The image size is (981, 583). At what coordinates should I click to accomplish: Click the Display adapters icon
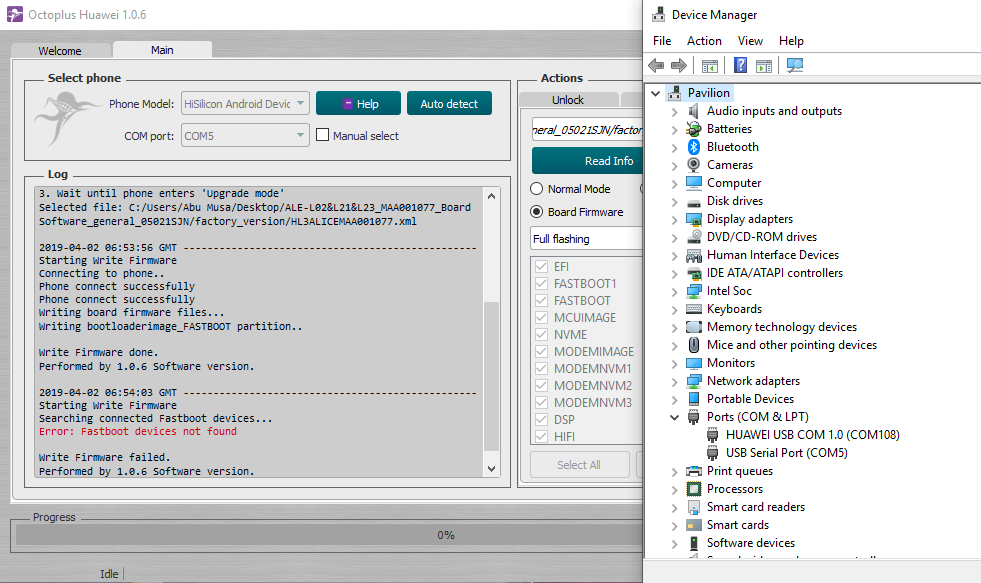pyautogui.click(x=693, y=219)
